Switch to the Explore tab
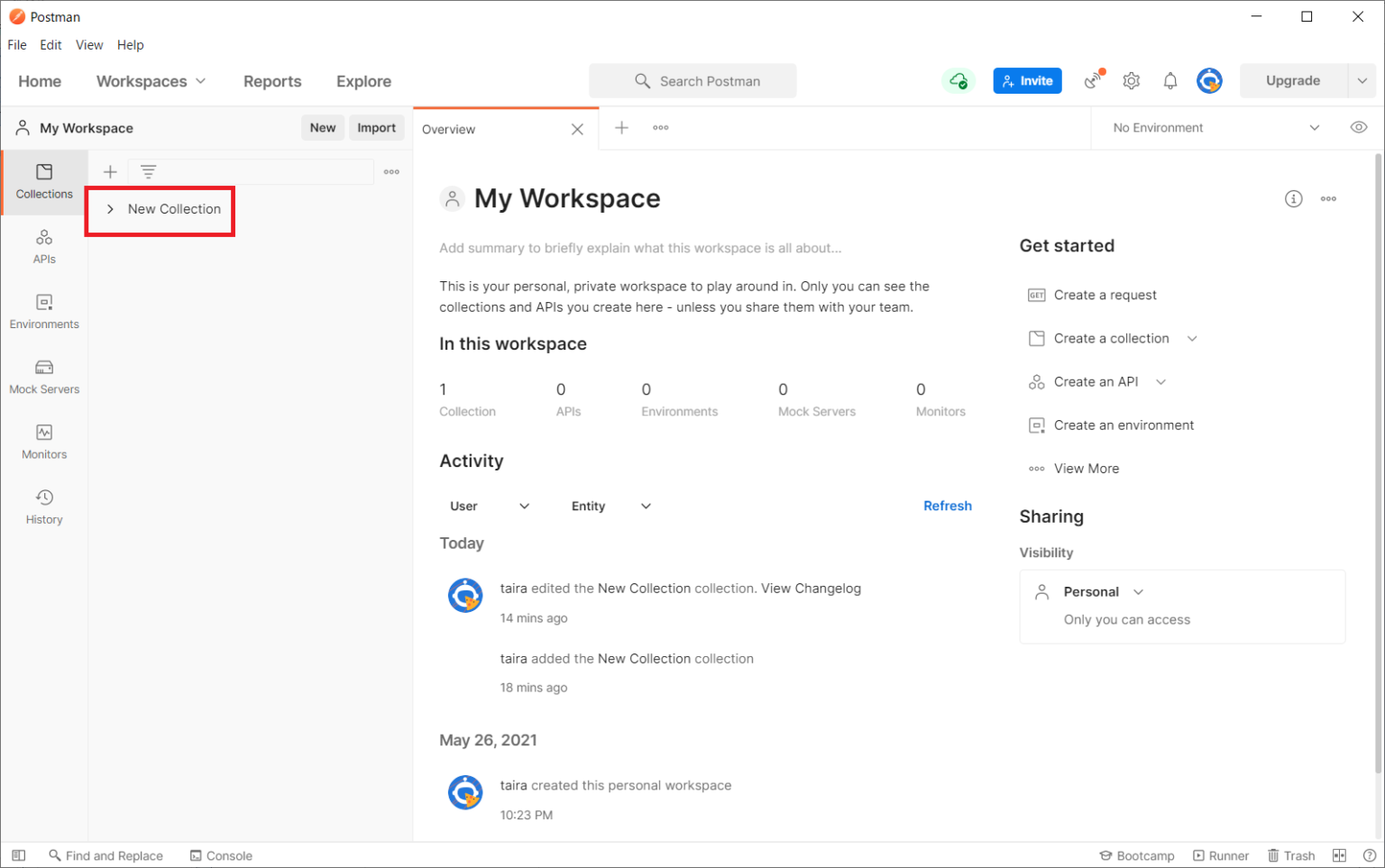Image resolution: width=1385 pixels, height=868 pixels. tap(363, 81)
